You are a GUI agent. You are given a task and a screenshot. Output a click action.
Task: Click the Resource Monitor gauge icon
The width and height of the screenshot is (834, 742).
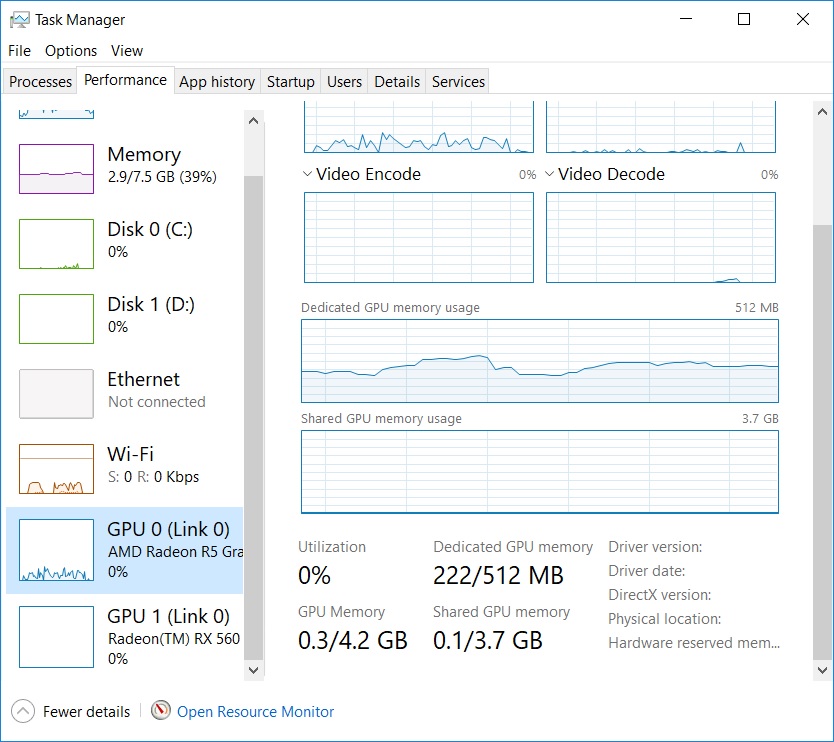click(x=160, y=711)
